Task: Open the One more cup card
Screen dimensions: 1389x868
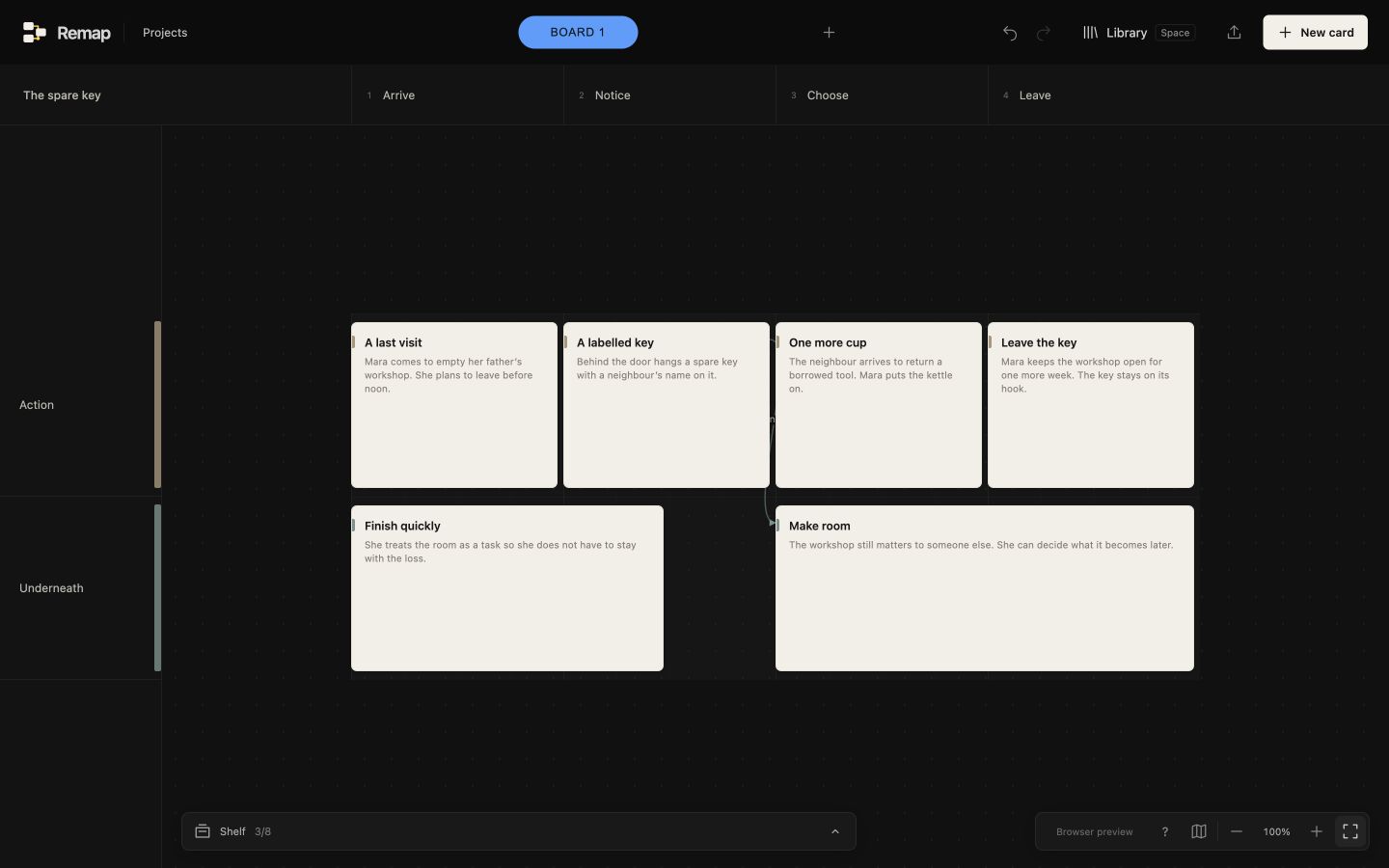Action: [879, 405]
